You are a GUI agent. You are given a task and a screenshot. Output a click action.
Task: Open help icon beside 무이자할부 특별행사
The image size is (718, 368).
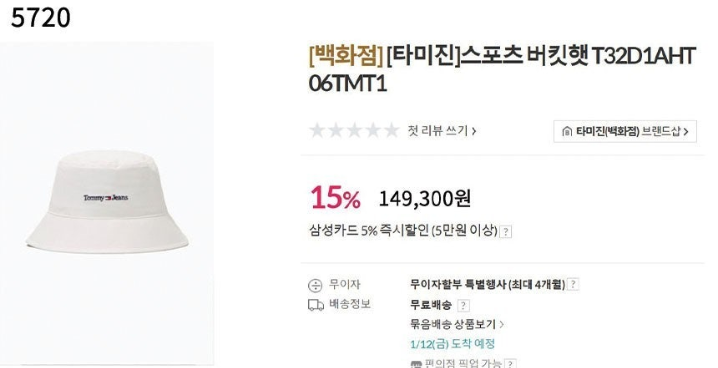[573, 284]
